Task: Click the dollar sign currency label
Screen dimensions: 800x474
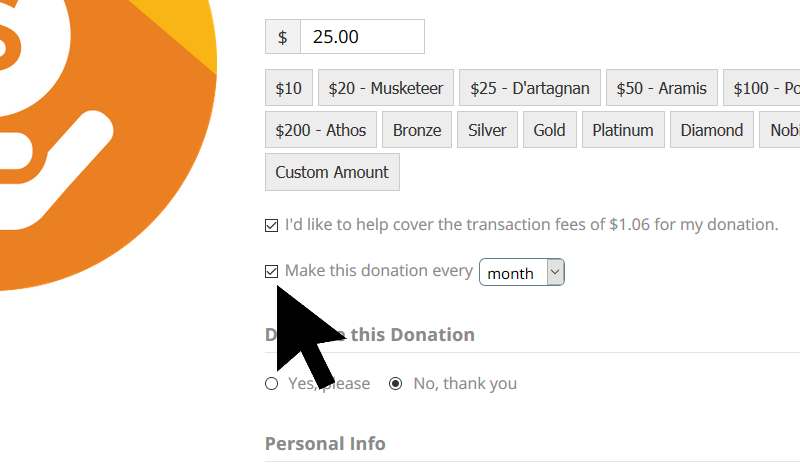Action: 283,37
